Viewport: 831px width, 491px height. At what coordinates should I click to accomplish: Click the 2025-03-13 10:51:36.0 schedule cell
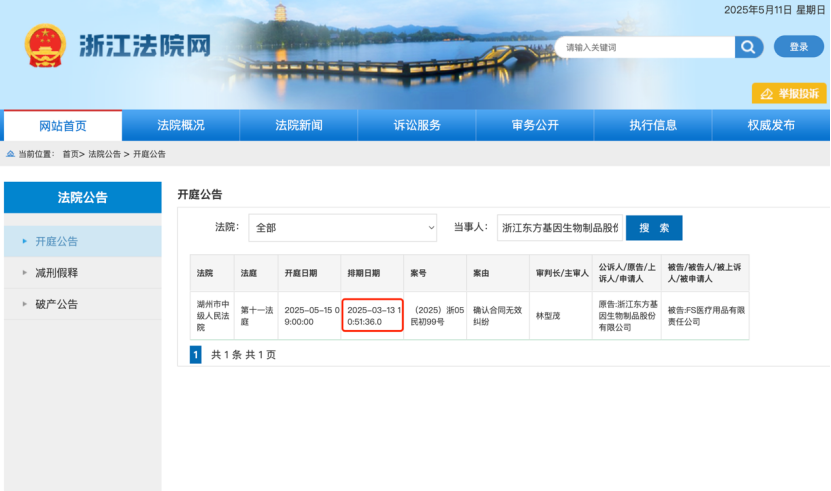click(x=373, y=315)
